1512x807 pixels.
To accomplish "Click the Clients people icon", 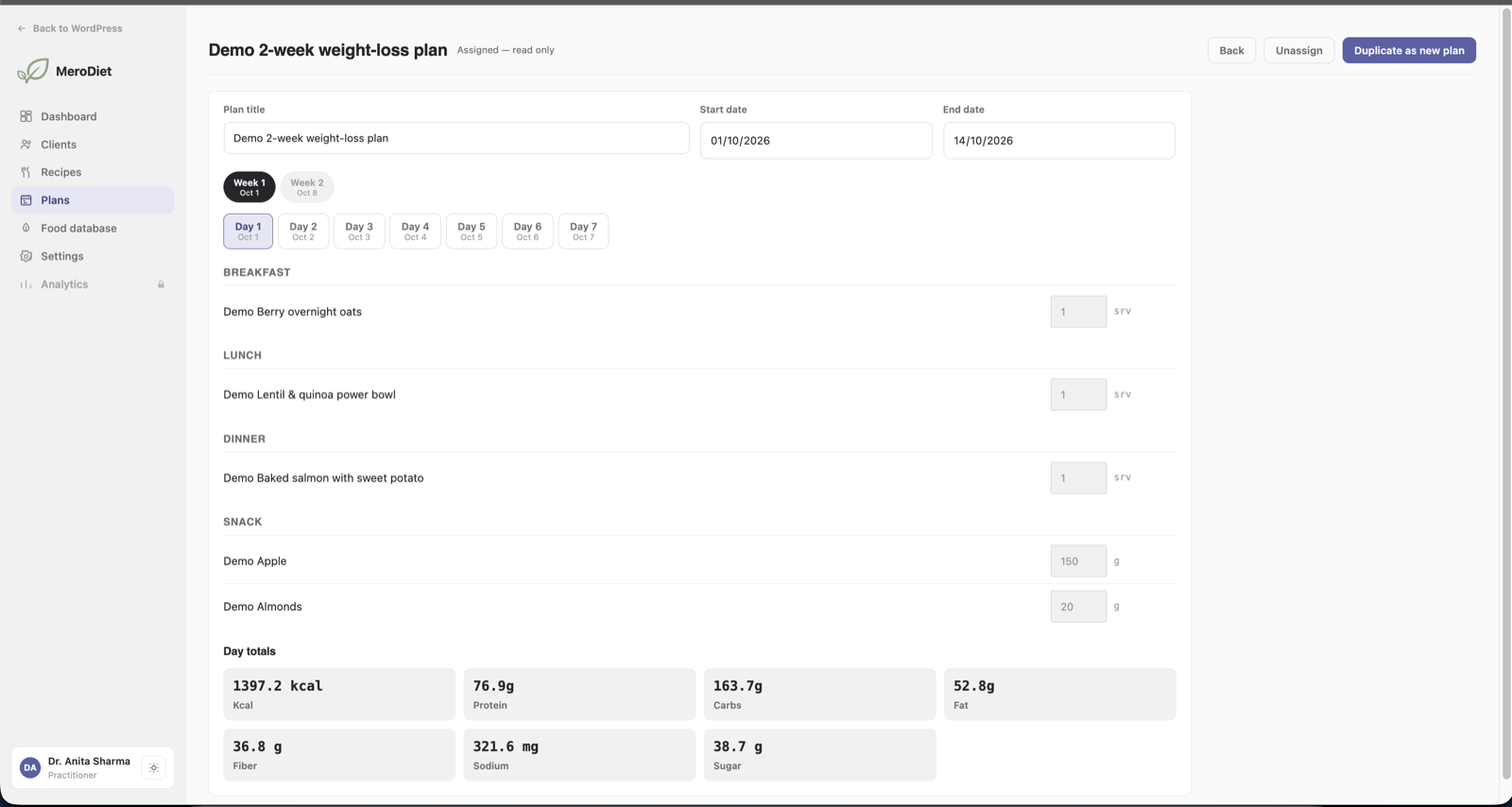I will tap(26, 145).
